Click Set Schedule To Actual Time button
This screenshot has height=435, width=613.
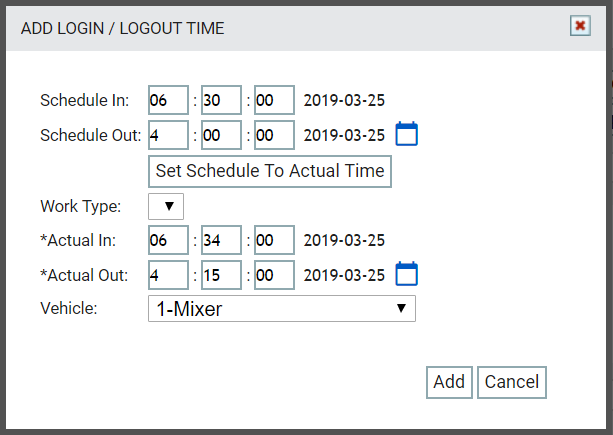(x=270, y=172)
